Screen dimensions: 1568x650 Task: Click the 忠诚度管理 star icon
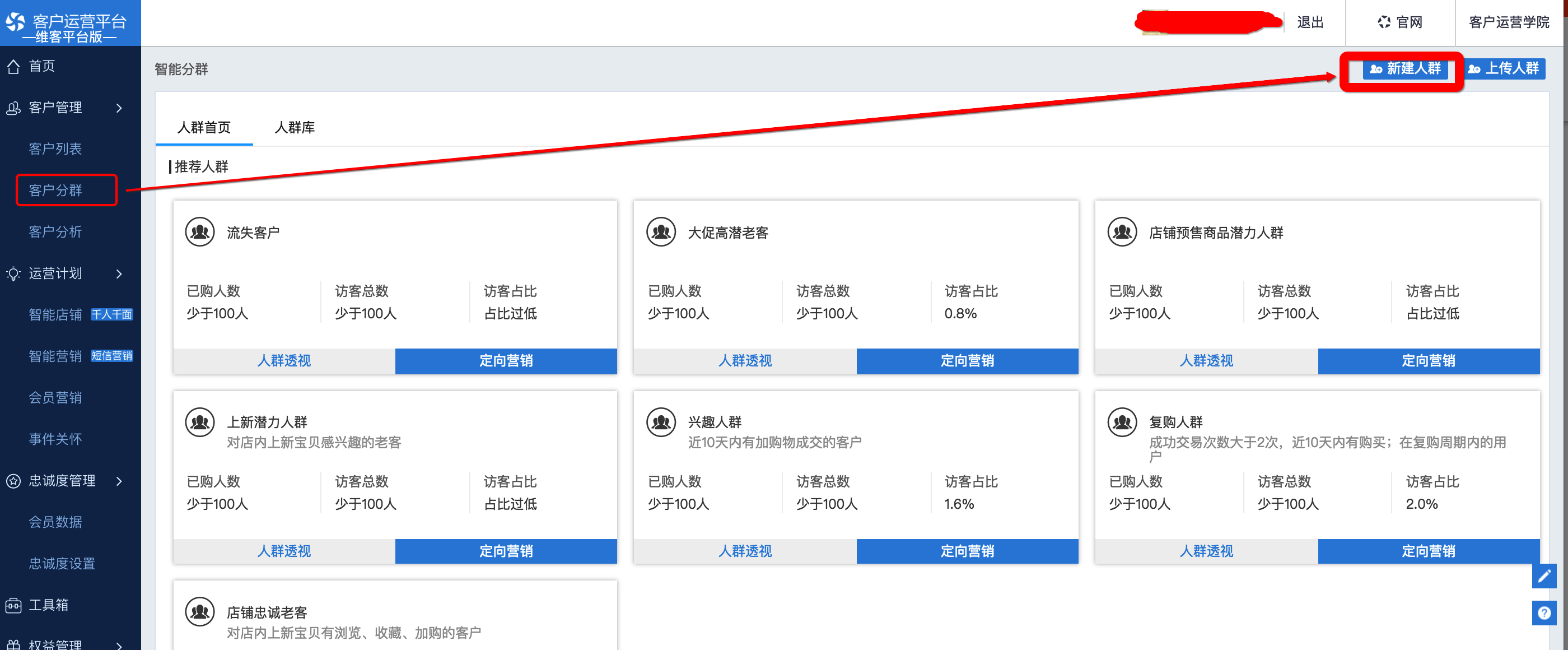13,481
